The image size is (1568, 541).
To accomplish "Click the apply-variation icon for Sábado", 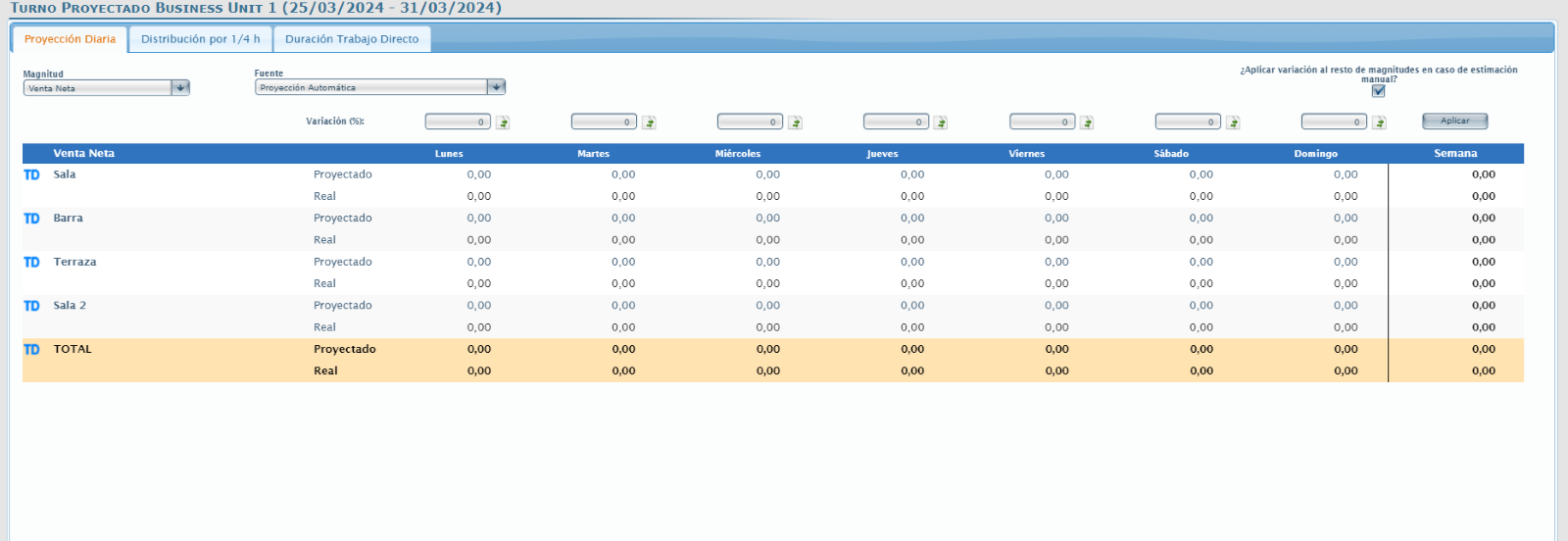I will point(1233,123).
